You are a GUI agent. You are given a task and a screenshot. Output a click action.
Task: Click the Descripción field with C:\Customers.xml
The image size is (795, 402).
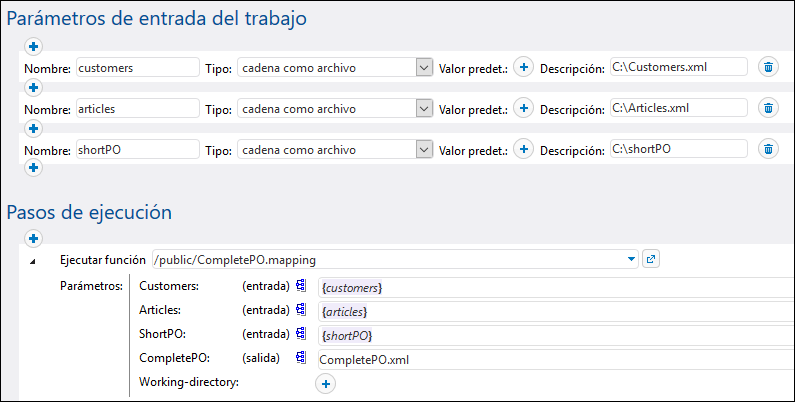[678, 67]
